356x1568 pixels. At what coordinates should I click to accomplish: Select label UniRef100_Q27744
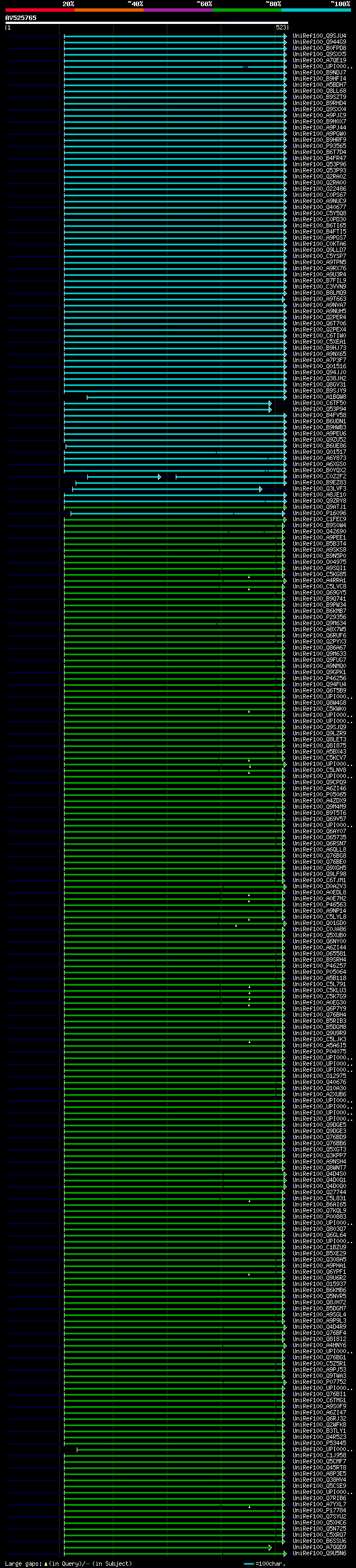(x=319, y=1193)
